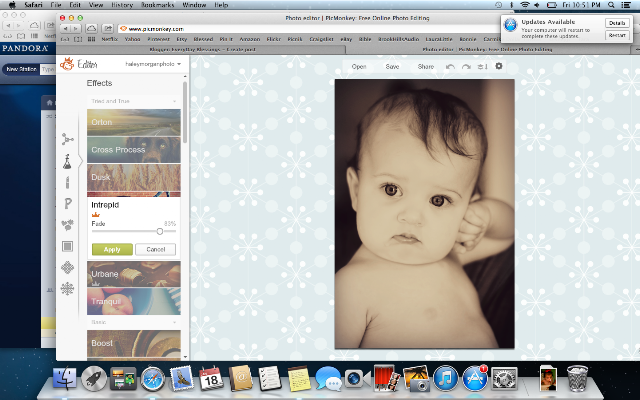Click the undo arrow in editor toolbar
The width and height of the screenshot is (640, 400).
(x=450, y=67)
